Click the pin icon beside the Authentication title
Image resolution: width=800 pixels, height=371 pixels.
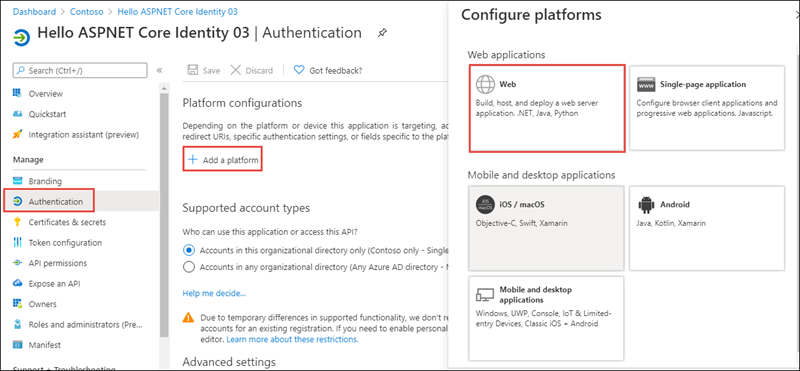pyautogui.click(x=381, y=34)
